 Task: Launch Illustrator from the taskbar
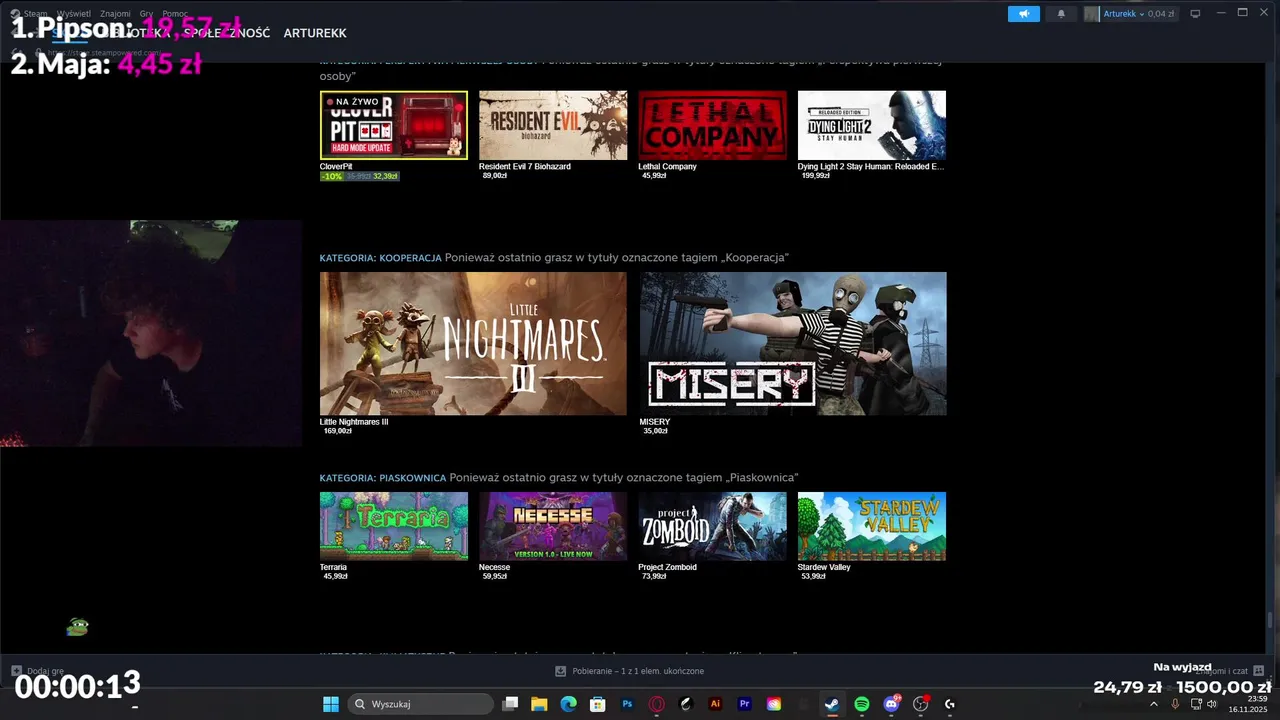(x=715, y=704)
